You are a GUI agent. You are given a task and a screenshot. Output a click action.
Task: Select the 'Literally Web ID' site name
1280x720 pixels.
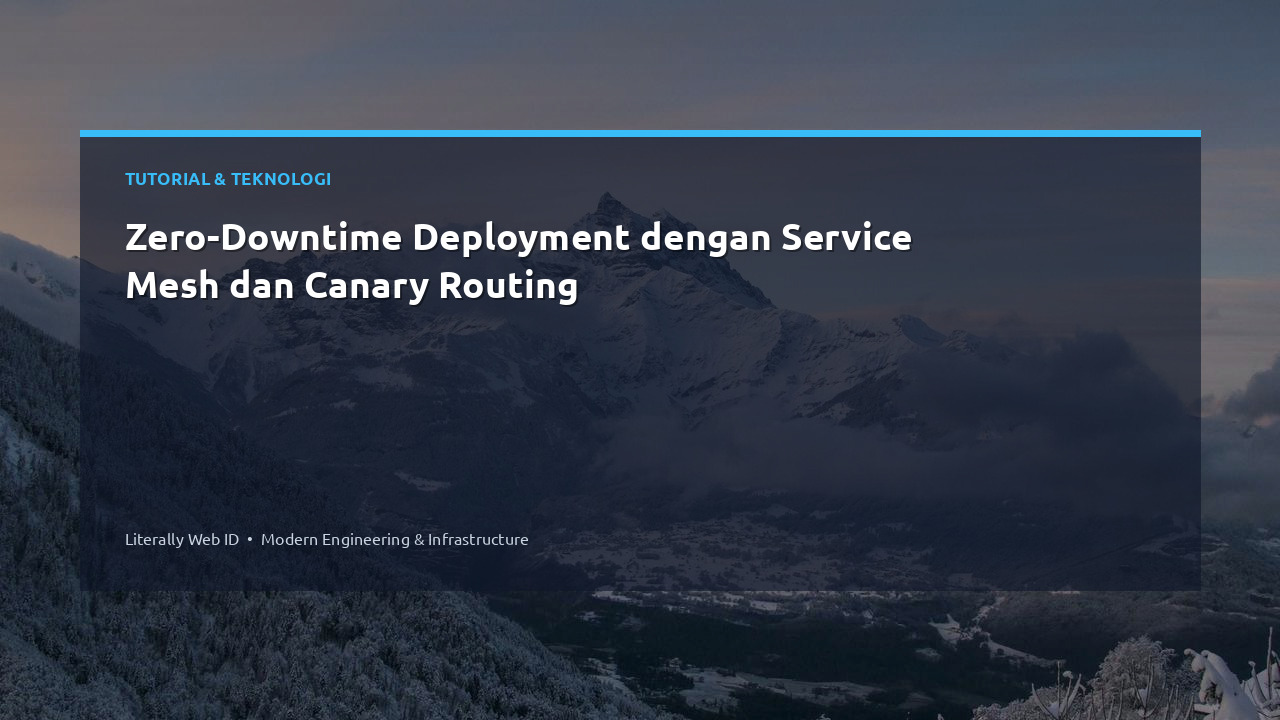click(182, 539)
